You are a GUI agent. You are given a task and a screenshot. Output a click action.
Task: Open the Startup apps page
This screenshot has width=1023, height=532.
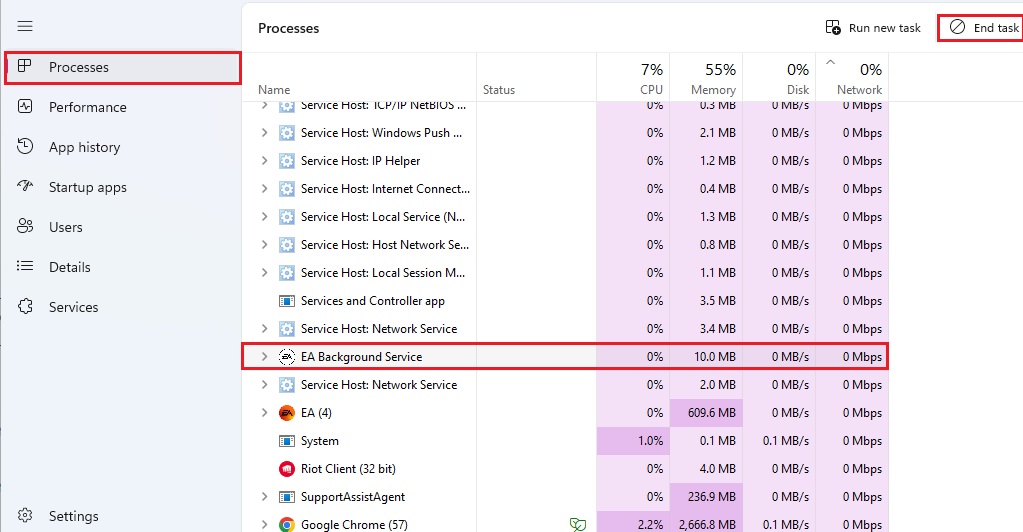[x=87, y=187]
